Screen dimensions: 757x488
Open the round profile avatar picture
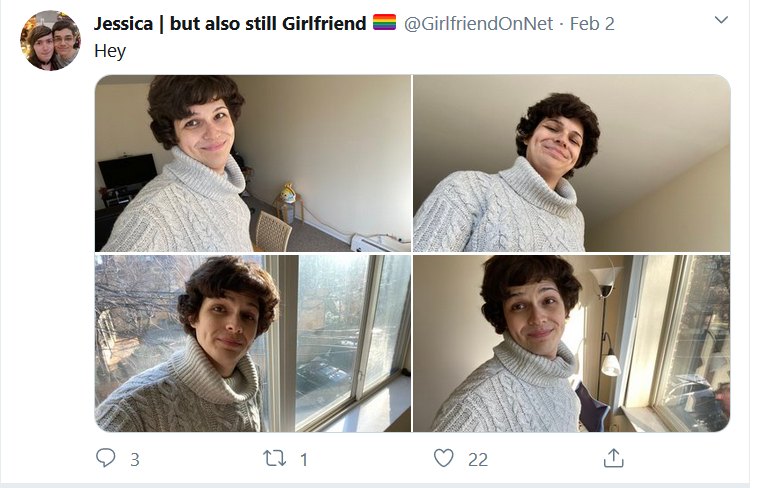point(50,41)
